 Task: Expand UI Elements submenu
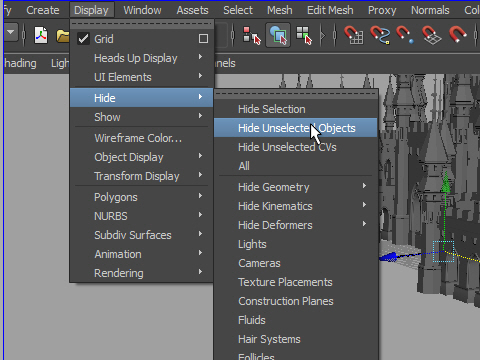(x=141, y=77)
